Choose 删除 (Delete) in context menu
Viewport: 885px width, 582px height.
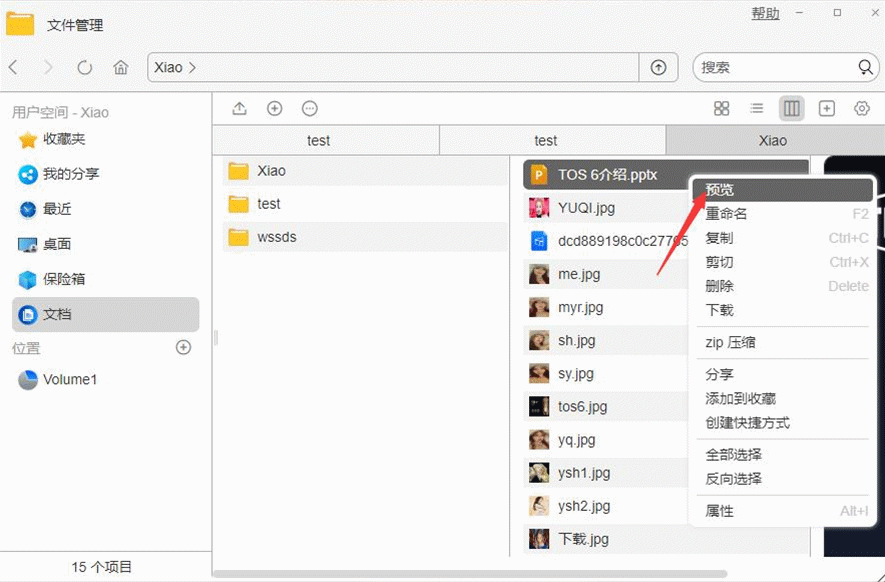[x=782, y=286]
